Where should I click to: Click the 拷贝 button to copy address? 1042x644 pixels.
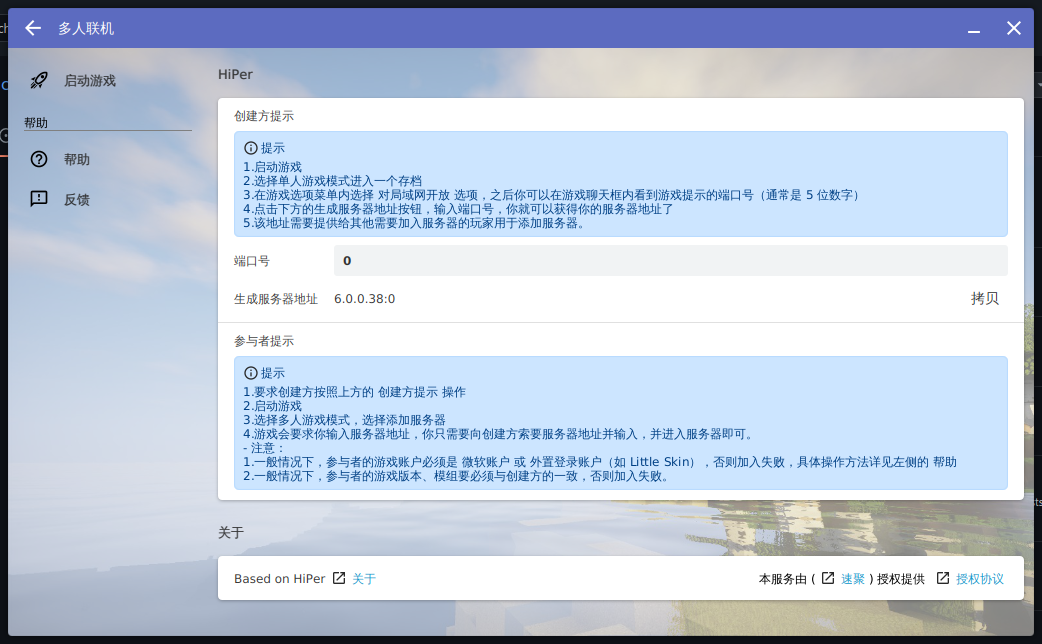(x=984, y=298)
